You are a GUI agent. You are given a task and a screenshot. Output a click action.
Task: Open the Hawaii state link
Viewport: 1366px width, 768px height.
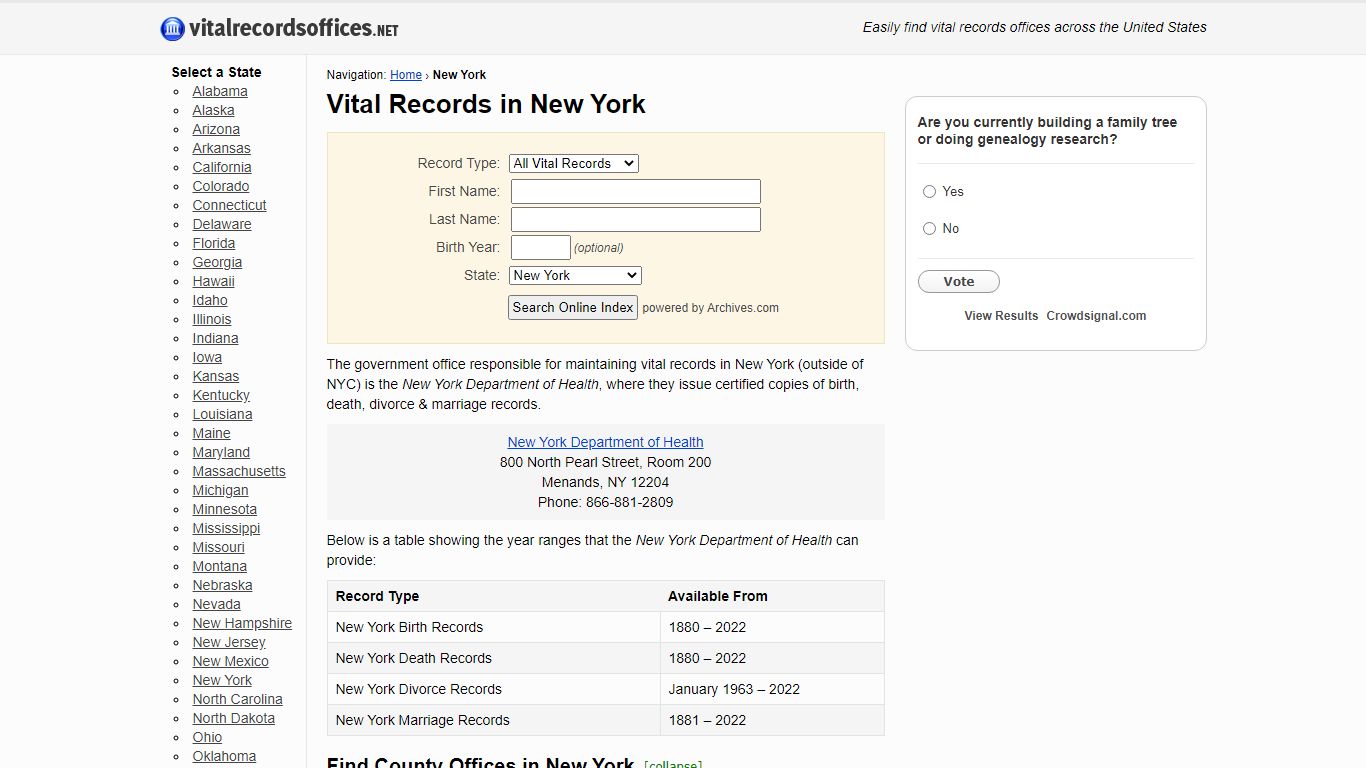[213, 281]
